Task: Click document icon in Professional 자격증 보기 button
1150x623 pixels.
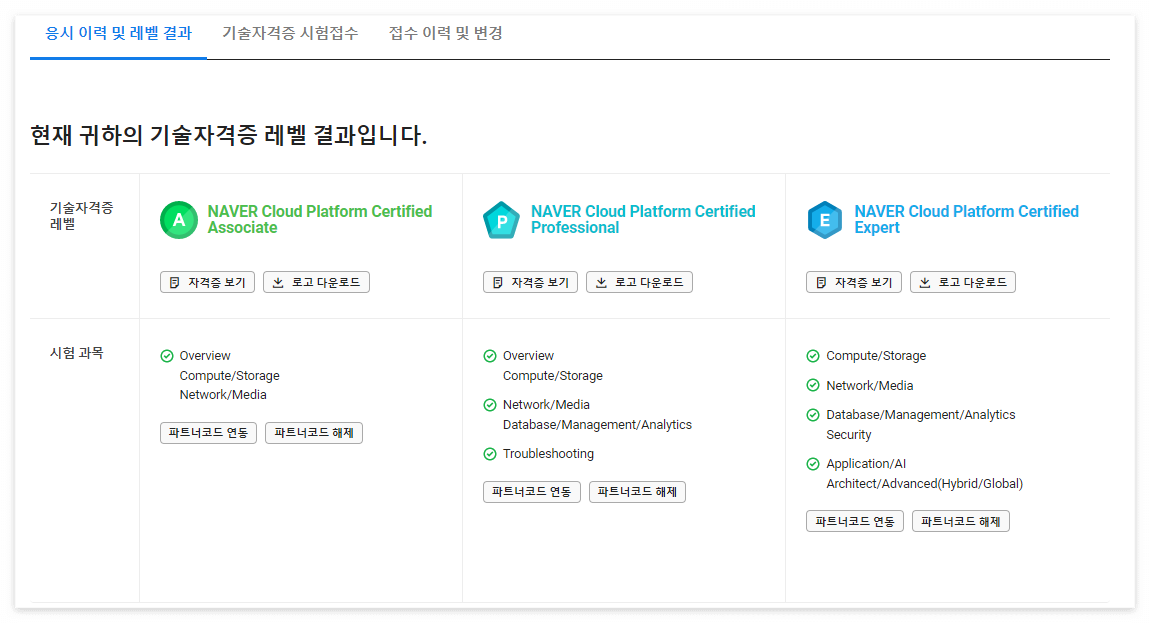Action: pyautogui.click(x=497, y=283)
